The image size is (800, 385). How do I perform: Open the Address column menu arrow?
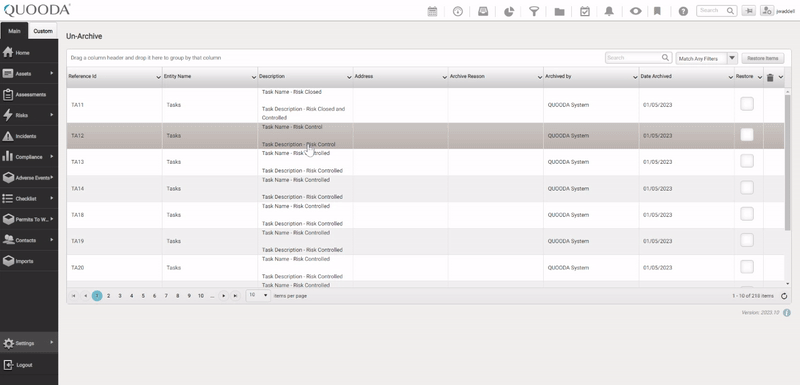pos(444,77)
